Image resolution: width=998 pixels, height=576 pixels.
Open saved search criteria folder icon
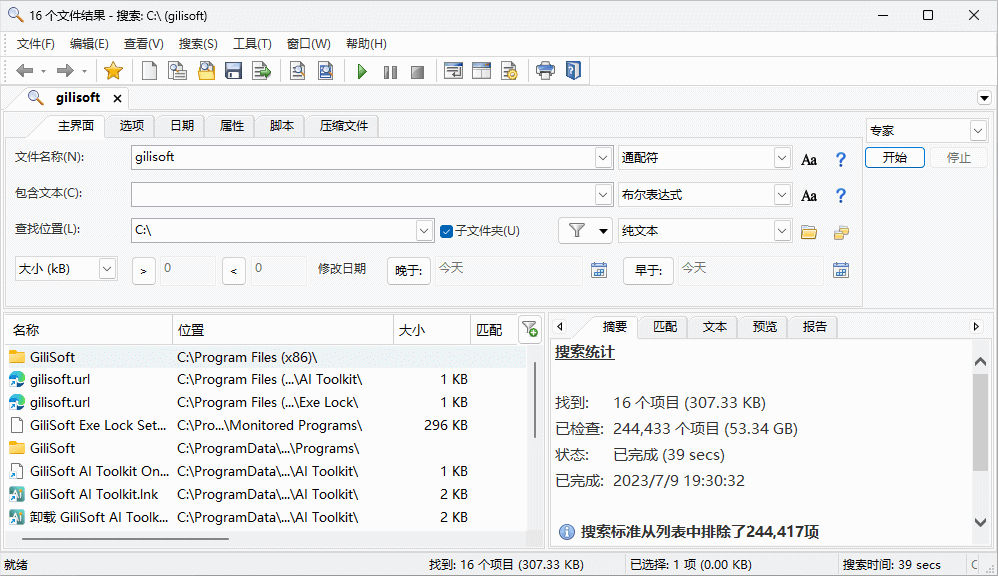coord(206,71)
